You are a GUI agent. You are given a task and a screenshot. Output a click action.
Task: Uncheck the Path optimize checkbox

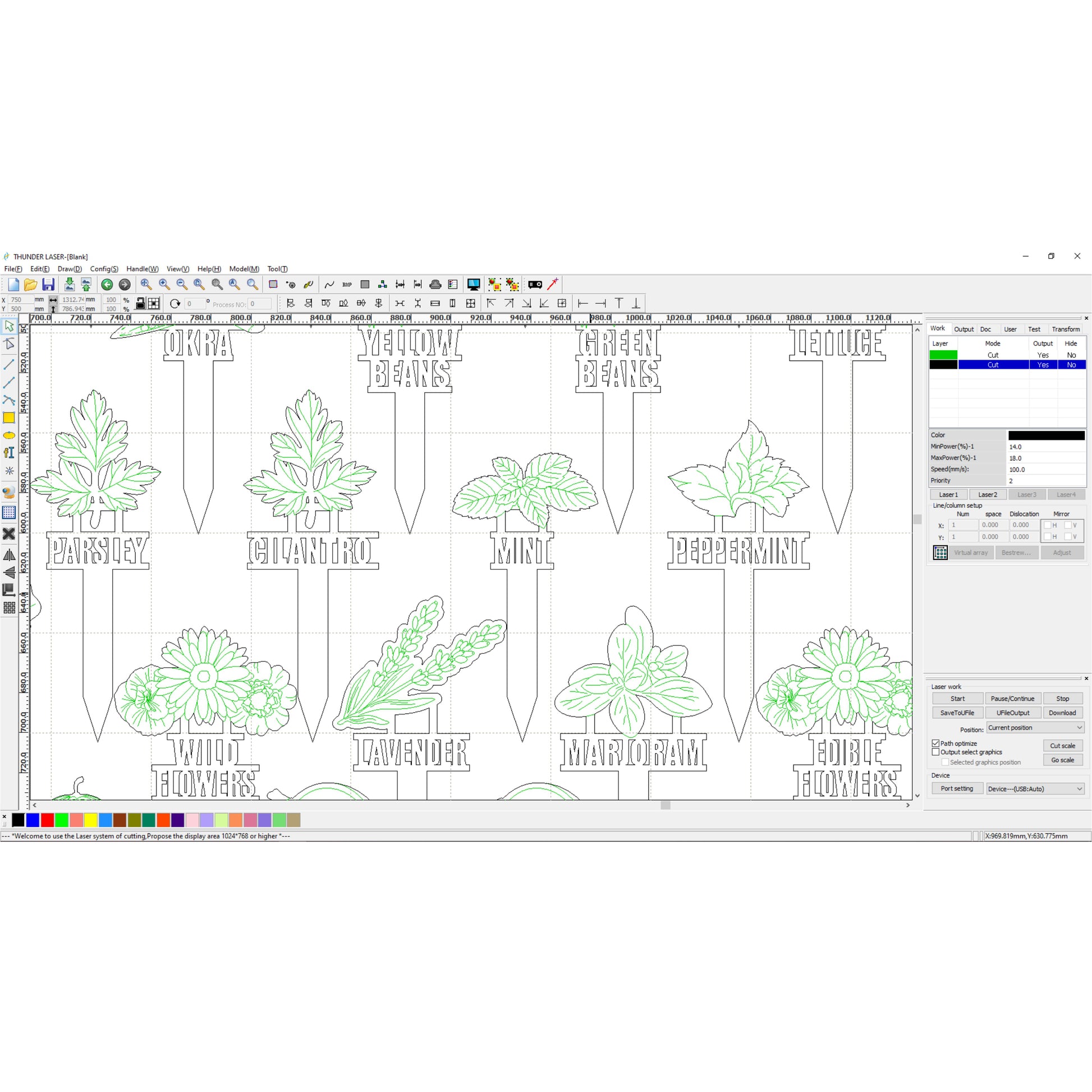pyautogui.click(x=935, y=744)
